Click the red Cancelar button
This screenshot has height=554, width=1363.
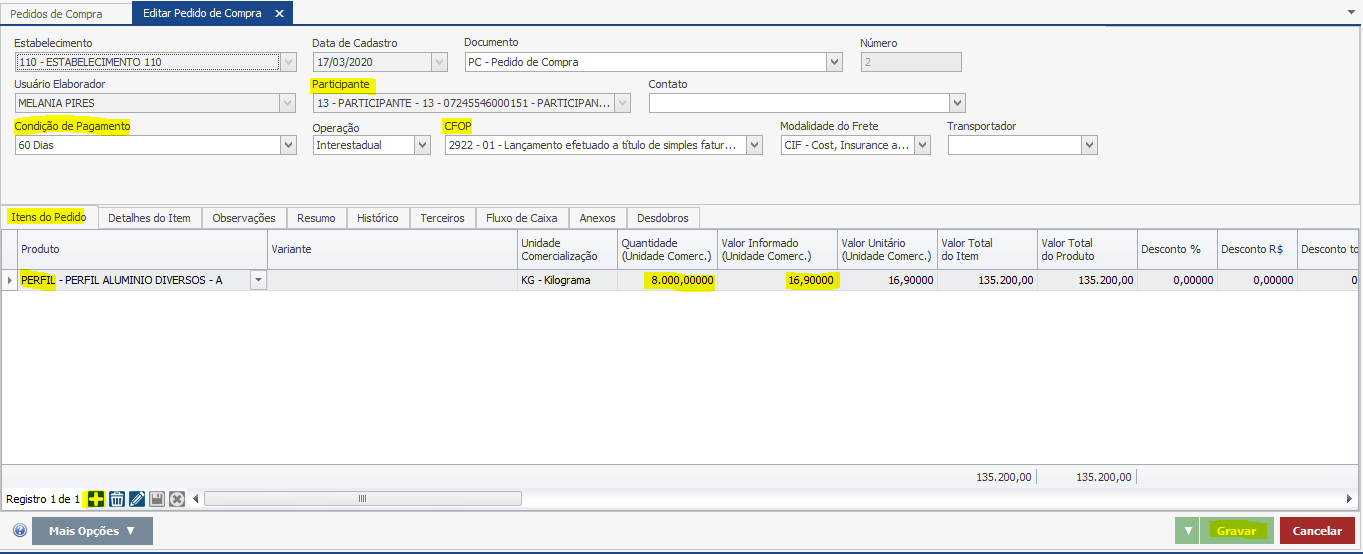(x=1317, y=531)
